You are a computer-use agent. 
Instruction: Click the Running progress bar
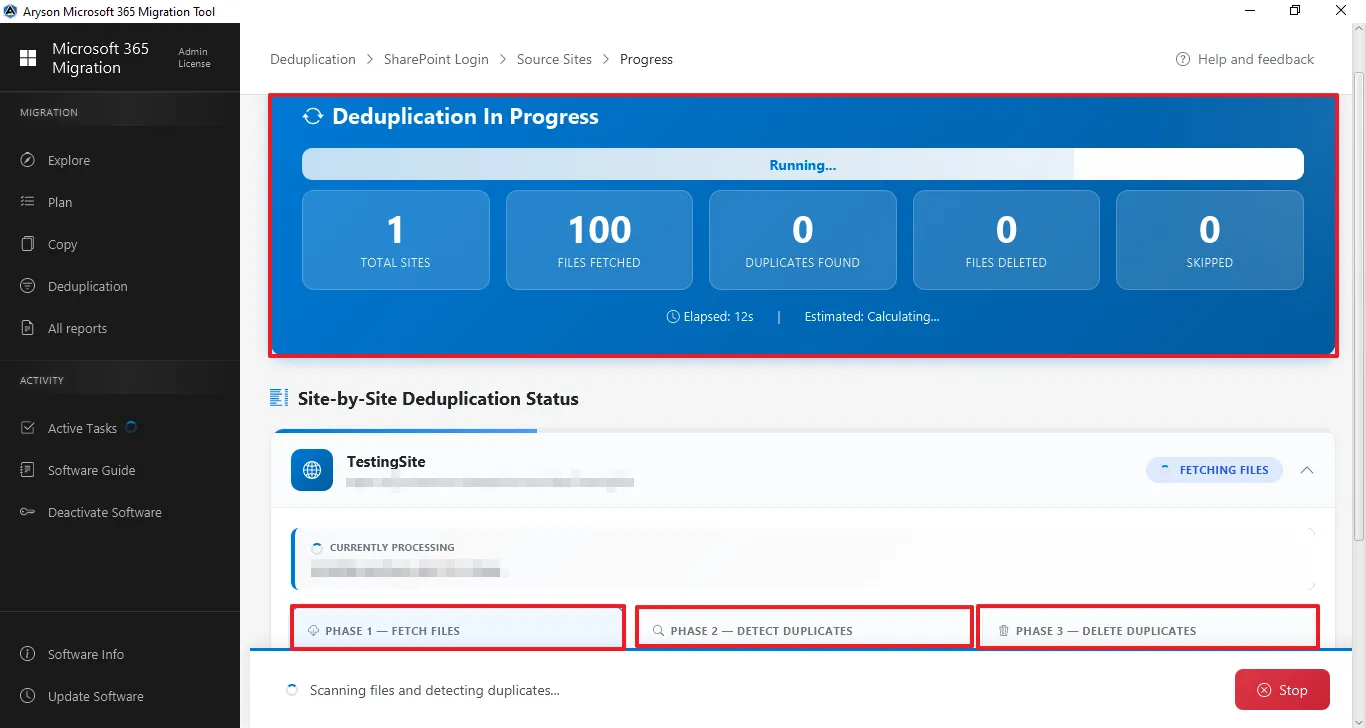803,165
